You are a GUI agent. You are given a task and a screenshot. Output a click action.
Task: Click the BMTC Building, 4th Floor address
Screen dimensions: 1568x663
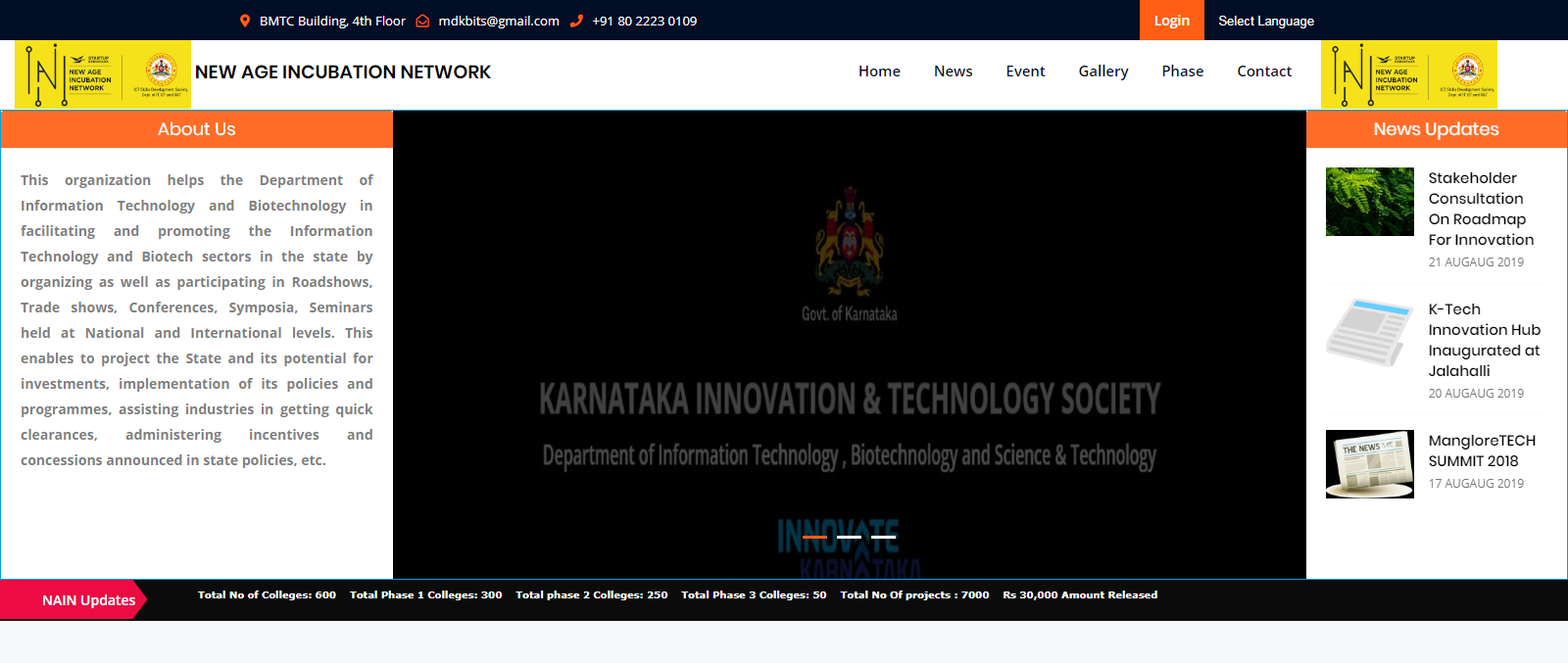click(x=332, y=21)
